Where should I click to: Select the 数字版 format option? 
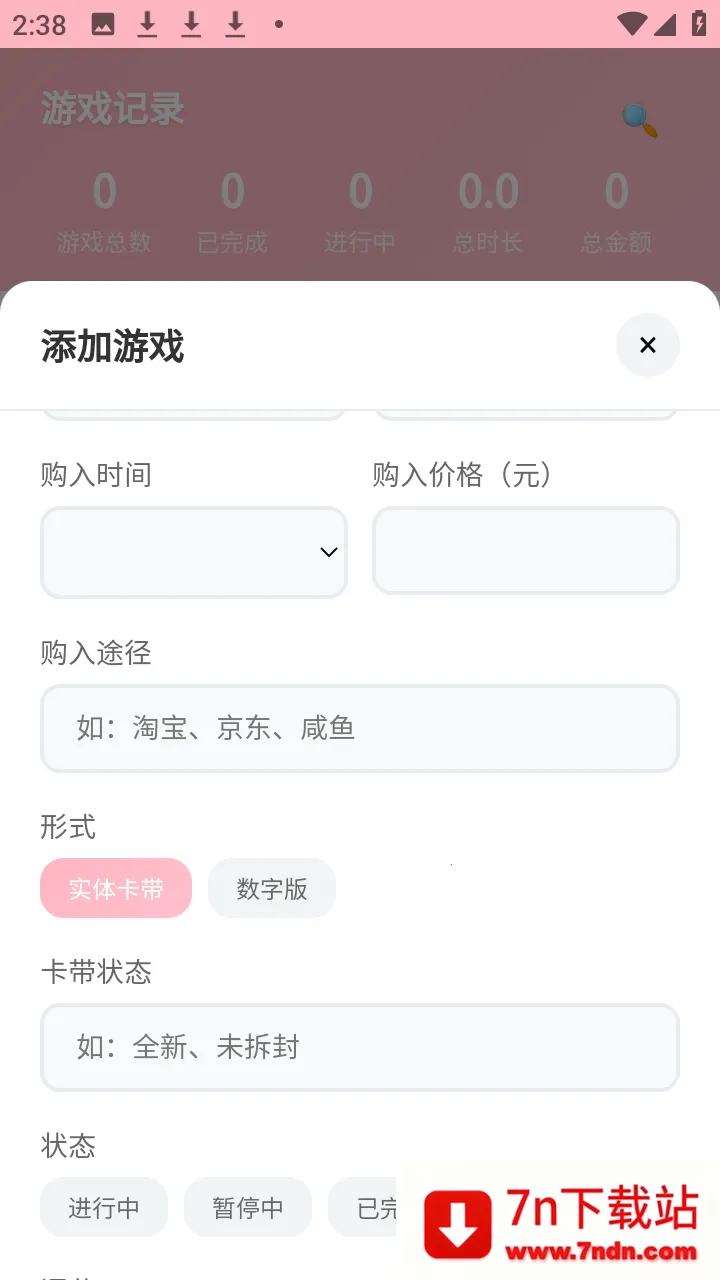click(x=272, y=888)
